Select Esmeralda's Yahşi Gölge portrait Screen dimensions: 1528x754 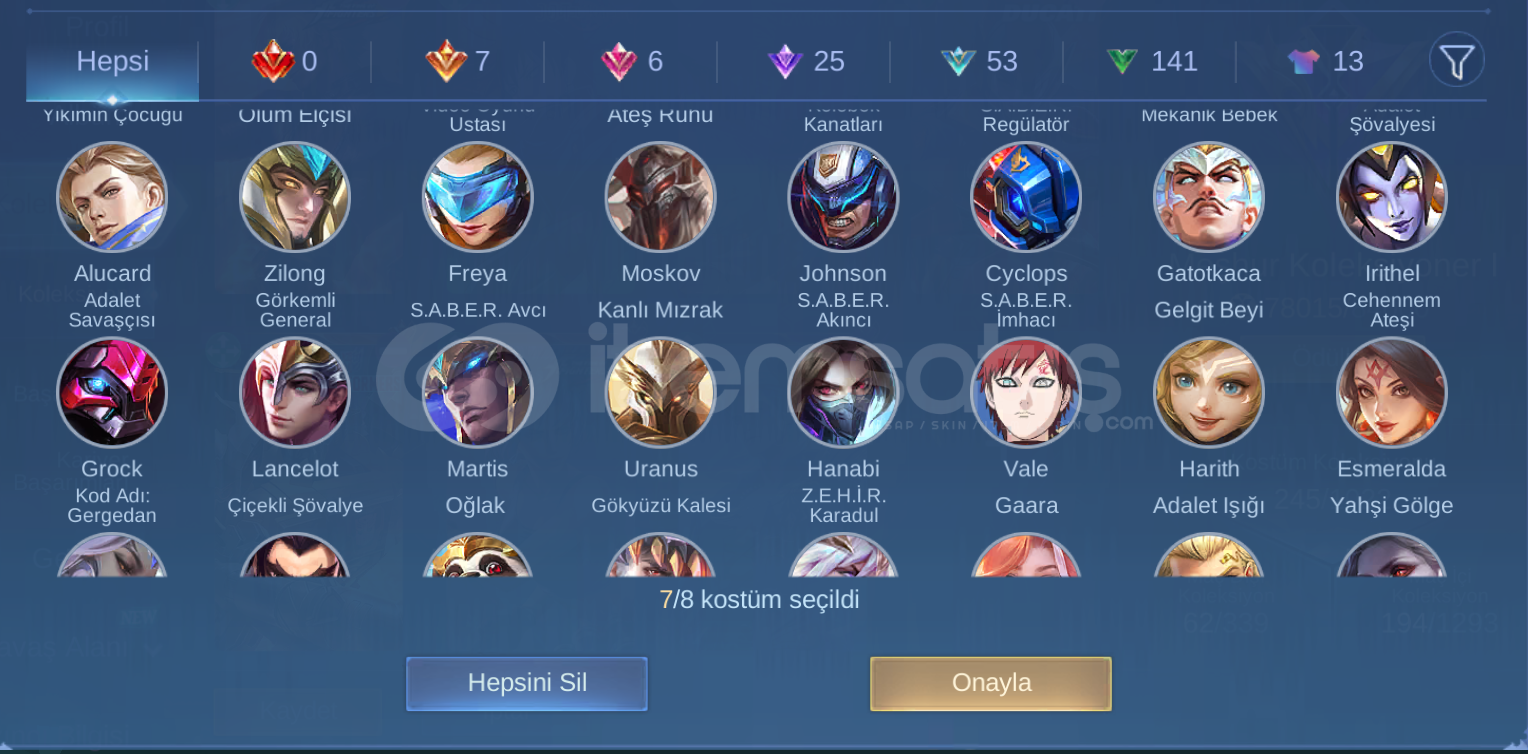coord(1392,392)
